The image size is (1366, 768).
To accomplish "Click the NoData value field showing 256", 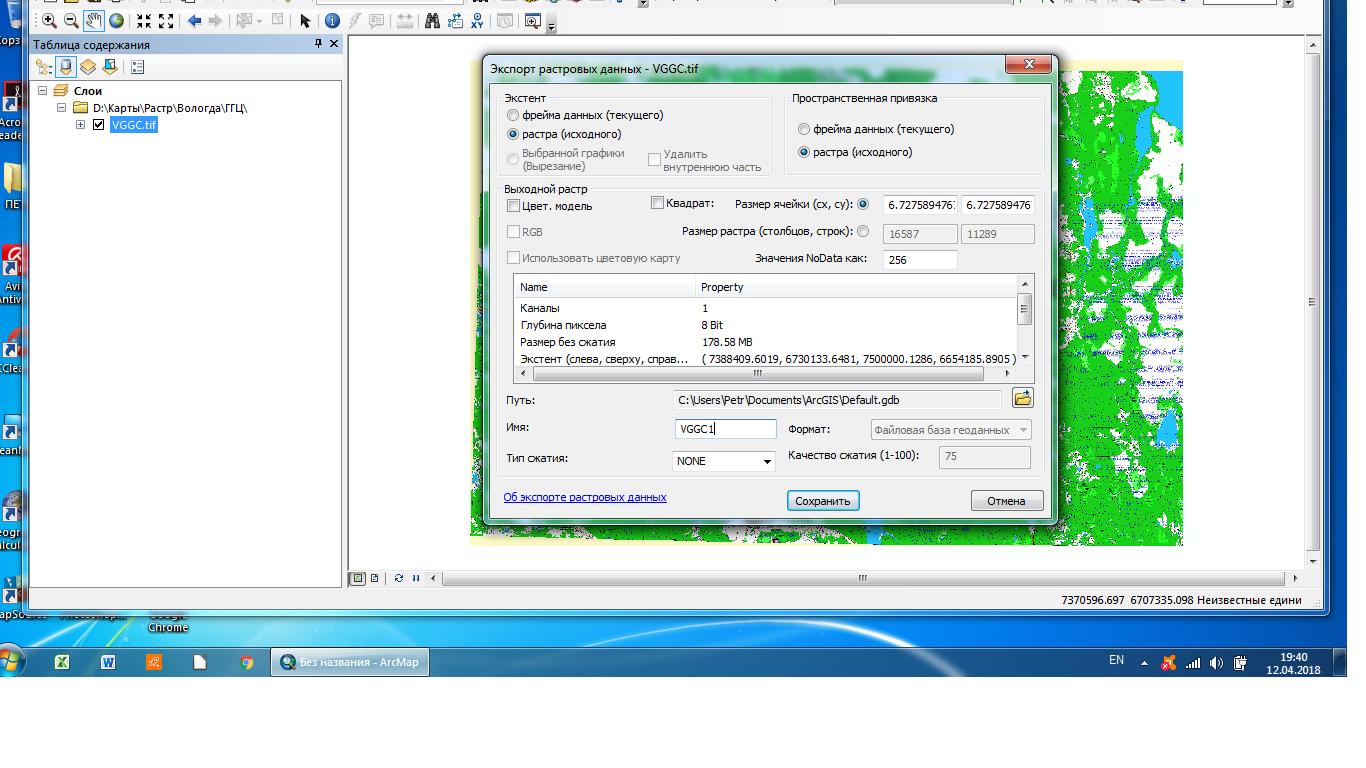I will pos(921,260).
